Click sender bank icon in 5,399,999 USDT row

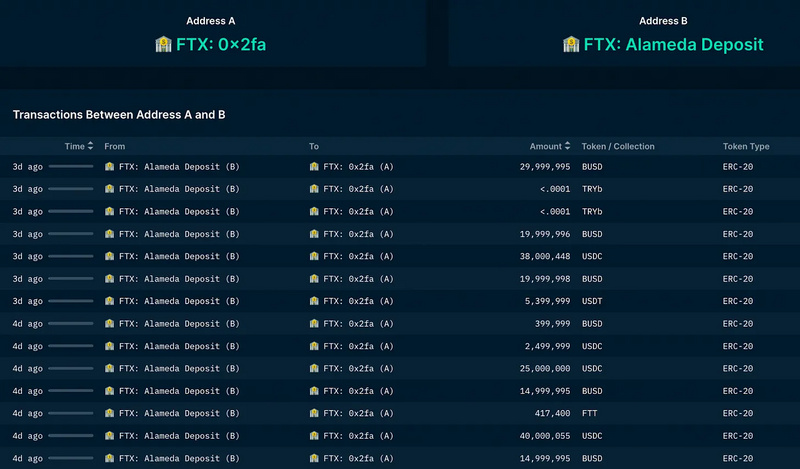(x=110, y=302)
